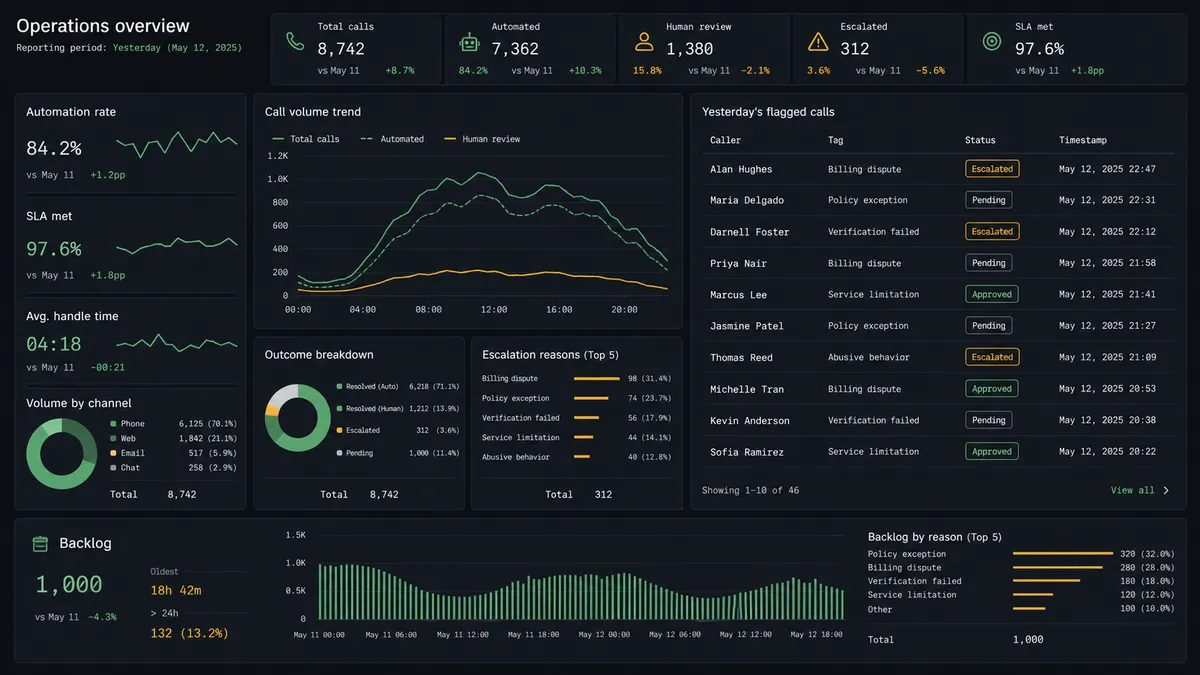Click the Resolved (Auto) legend swatch
Viewport: 1200px width, 675px height.
click(340, 386)
